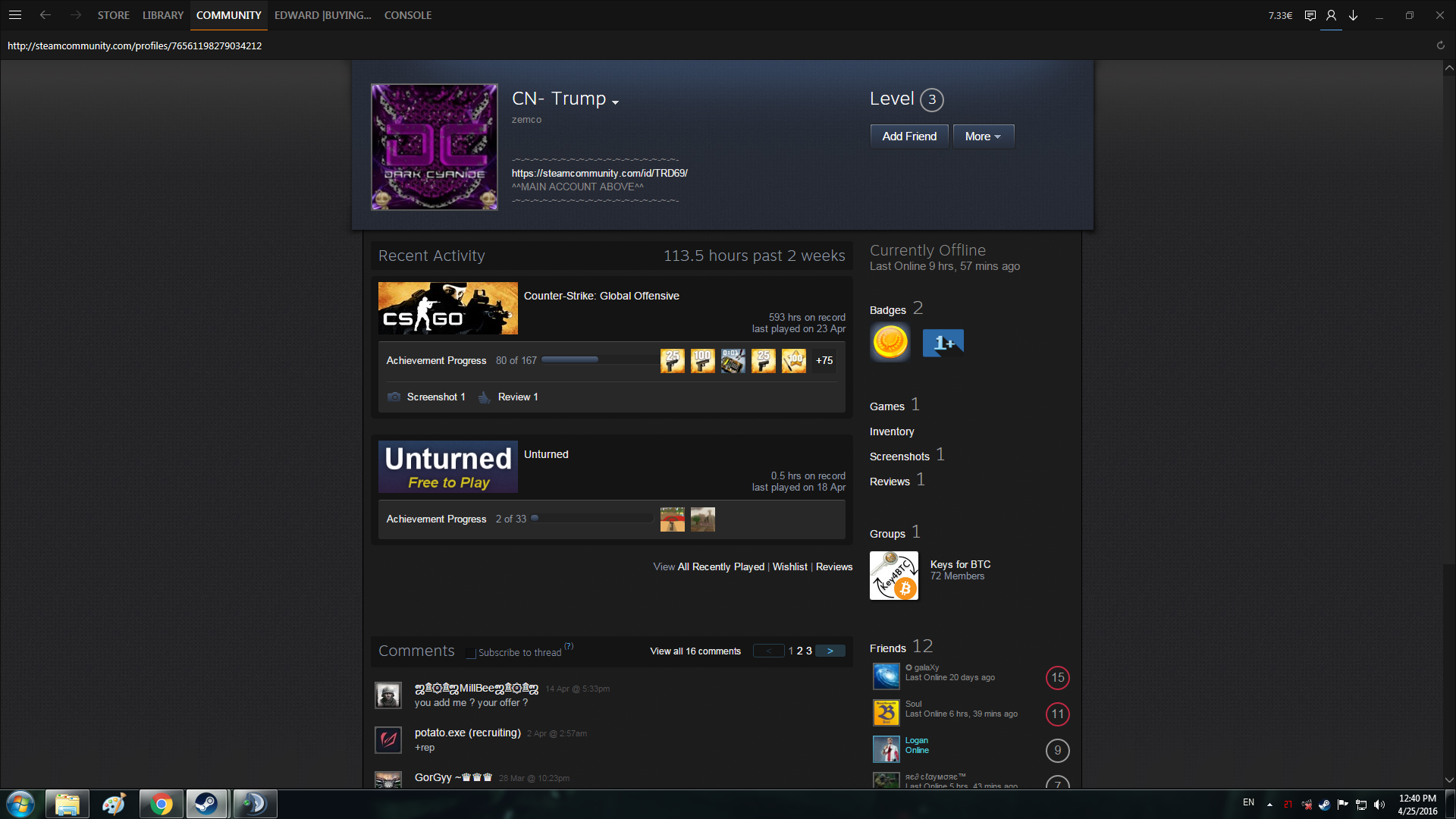Open the Keys for BTC group icon
1456x819 pixels.
coord(893,576)
